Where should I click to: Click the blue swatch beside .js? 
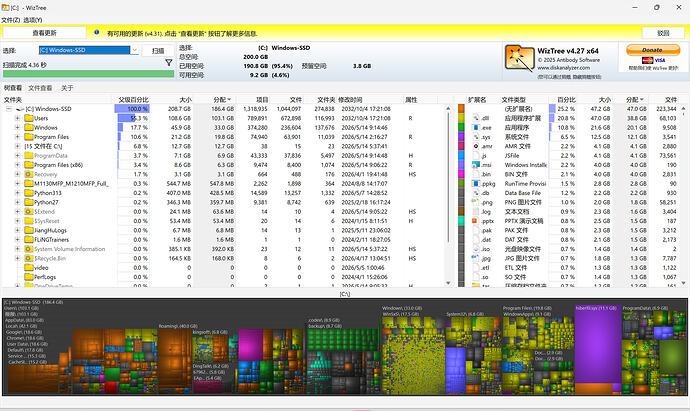click(461, 155)
